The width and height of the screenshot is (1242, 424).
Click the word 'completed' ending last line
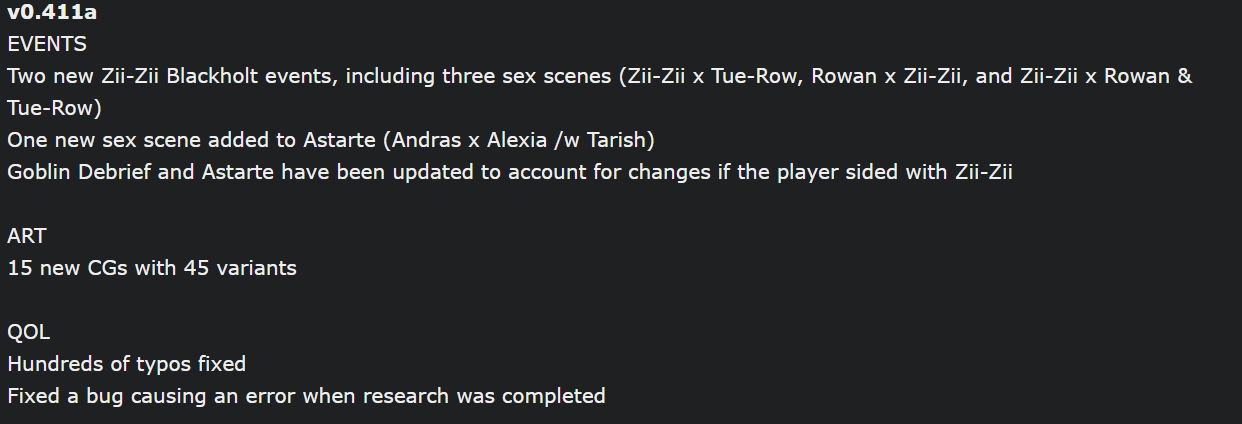click(553, 396)
